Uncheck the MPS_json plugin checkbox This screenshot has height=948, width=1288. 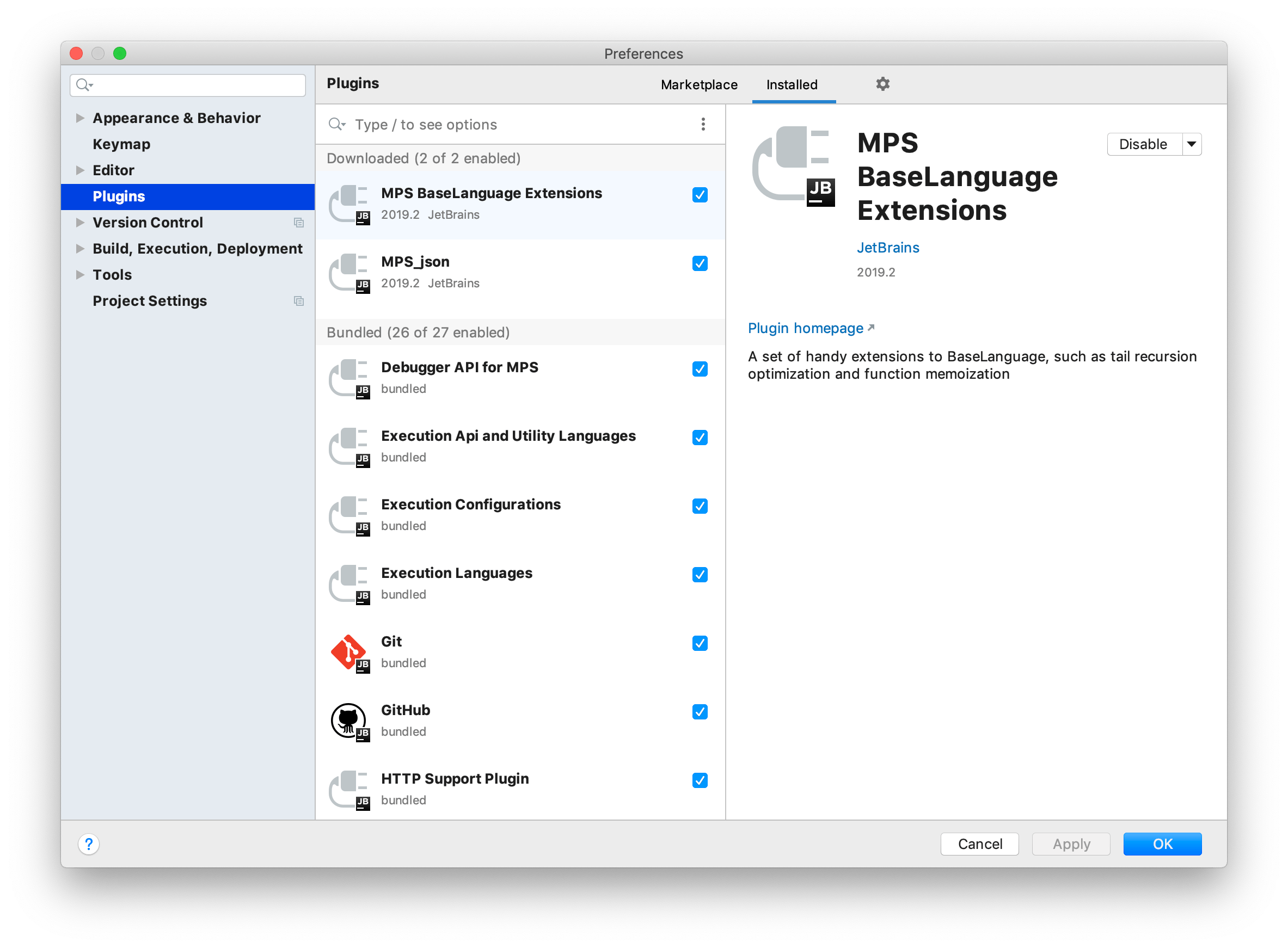click(x=700, y=263)
